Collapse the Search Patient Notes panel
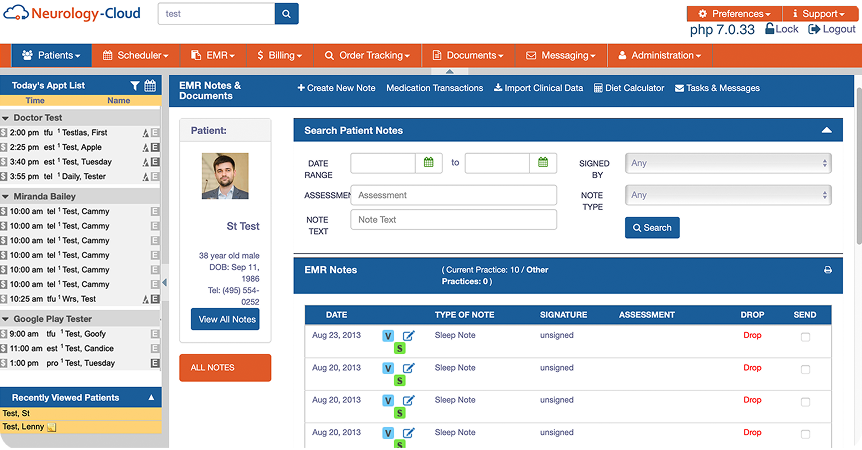 click(826, 130)
